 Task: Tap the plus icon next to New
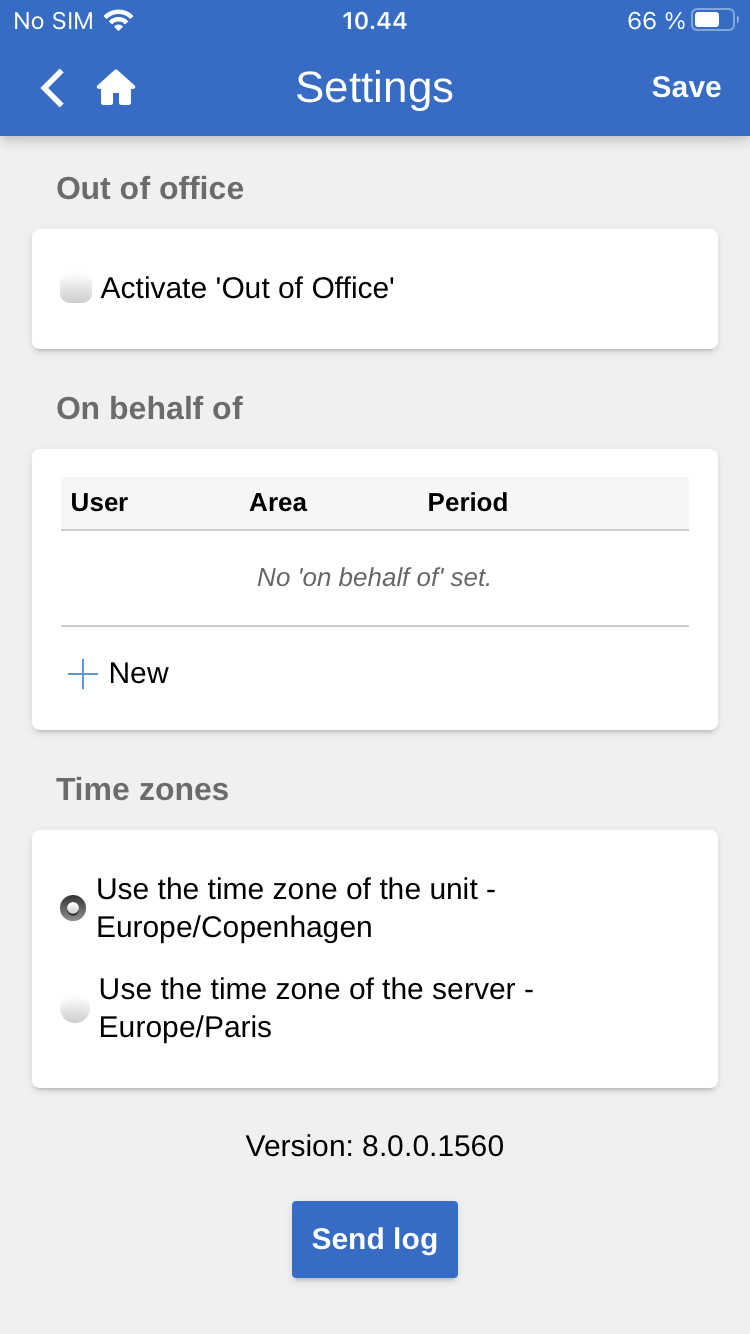pyautogui.click(x=81, y=673)
